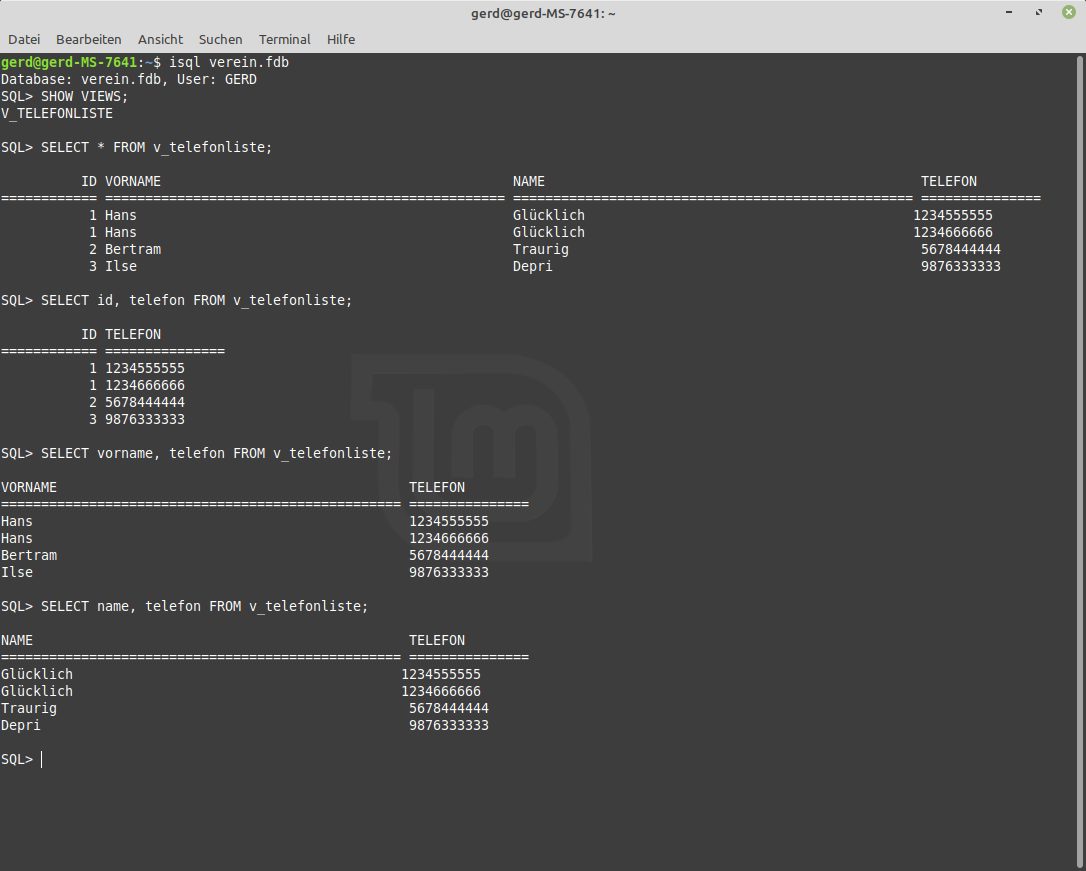
Task: Maximize the terminal window
Action: coord(1039,12)
